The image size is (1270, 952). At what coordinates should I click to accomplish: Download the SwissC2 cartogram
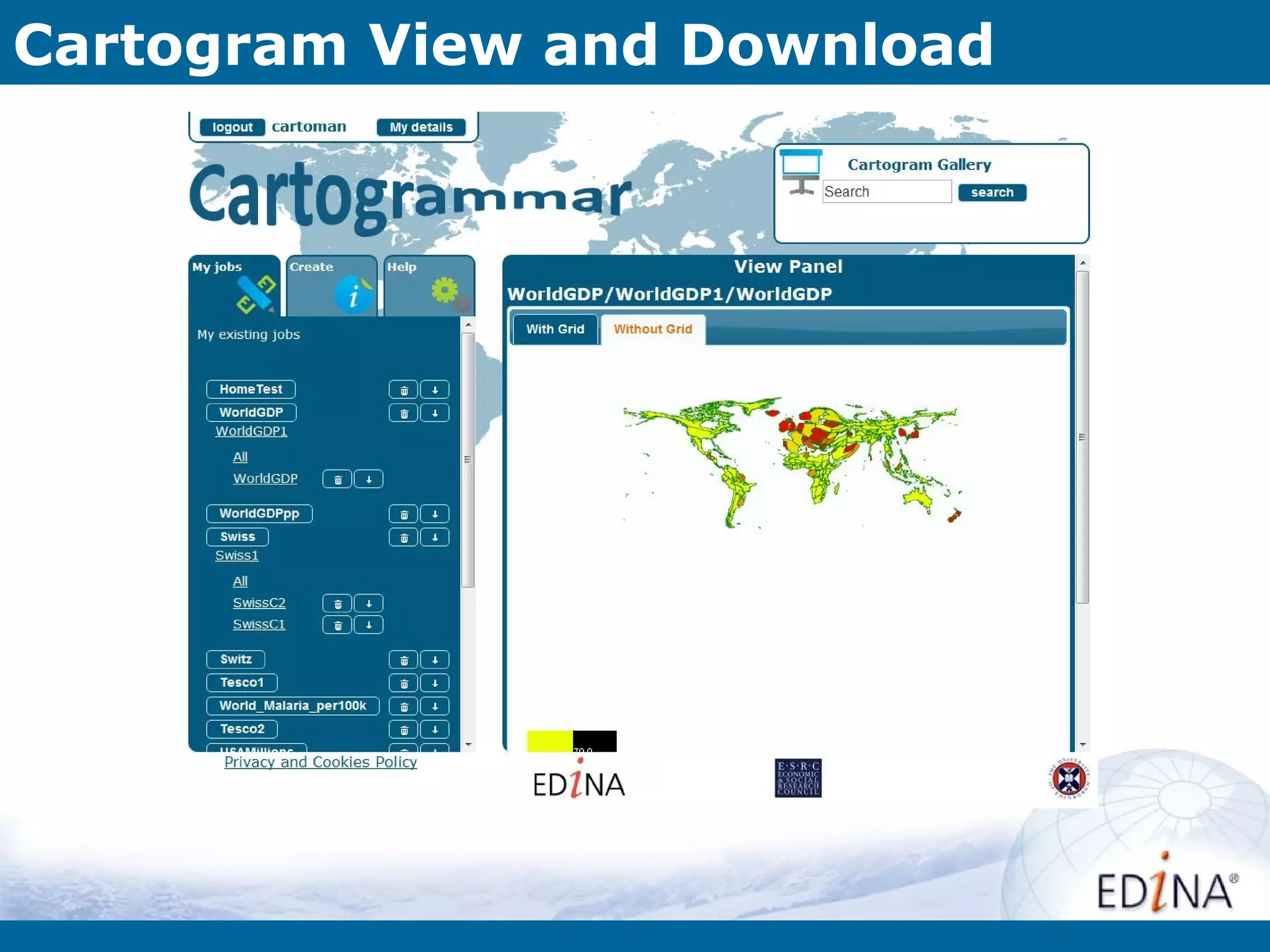(x=368, y=604)
